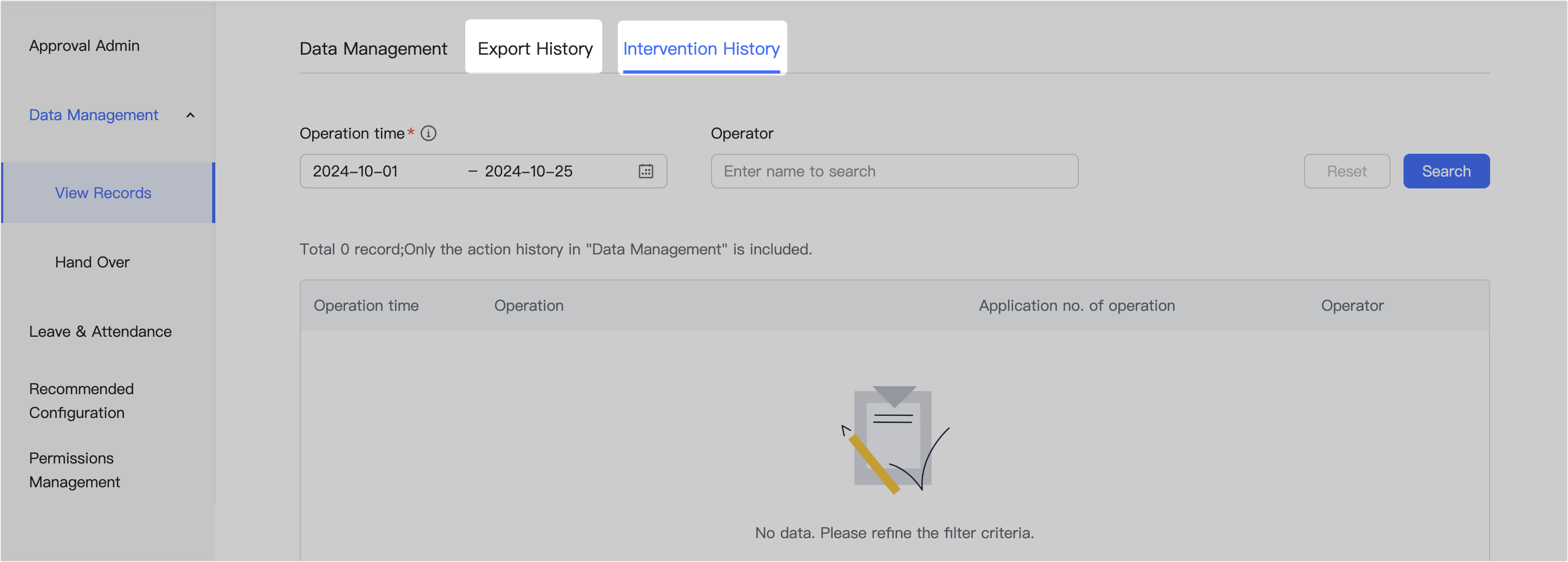1568x562 pixels.
Task: Click the Search button
Action: (1446, 171)
